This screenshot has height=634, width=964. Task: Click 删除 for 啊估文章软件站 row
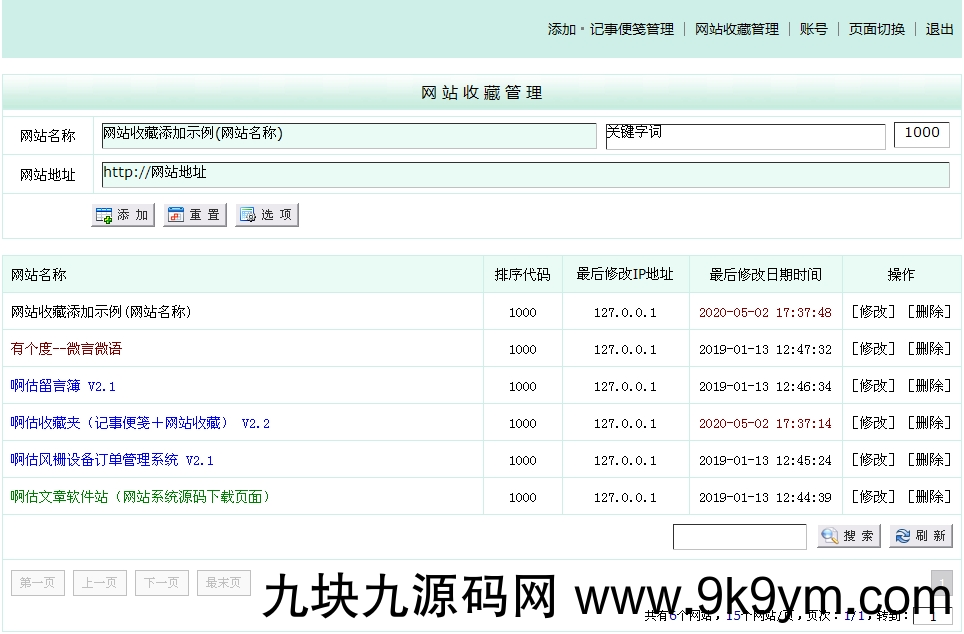929,496
